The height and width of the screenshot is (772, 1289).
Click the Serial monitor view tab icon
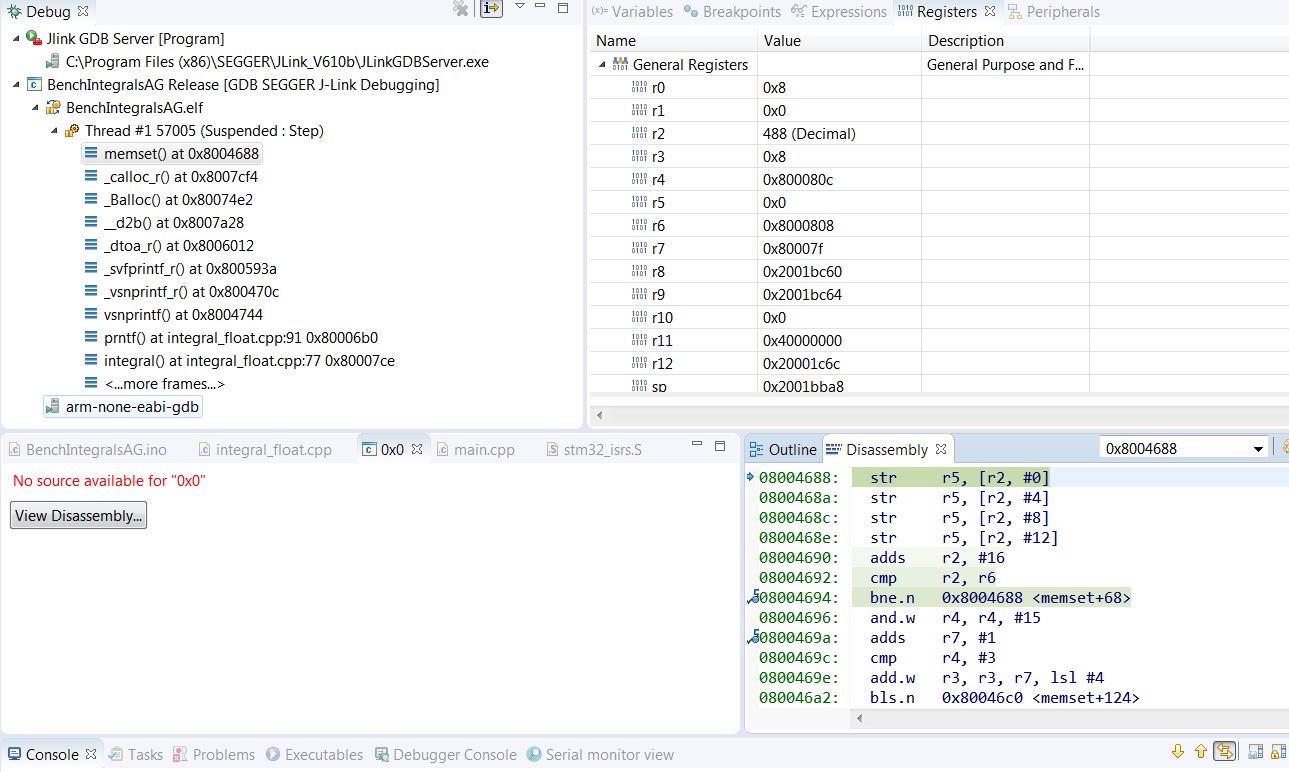535,755
